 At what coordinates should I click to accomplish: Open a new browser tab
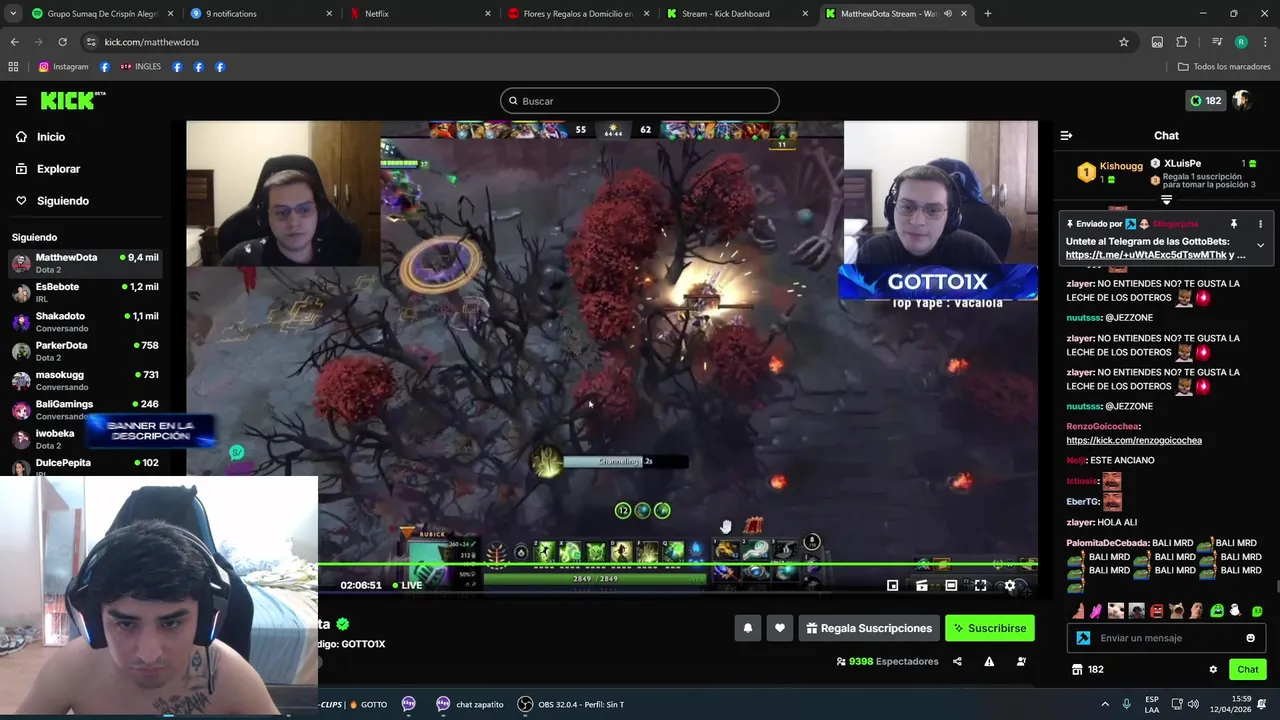pyautogui.click(x=988, y=14)
